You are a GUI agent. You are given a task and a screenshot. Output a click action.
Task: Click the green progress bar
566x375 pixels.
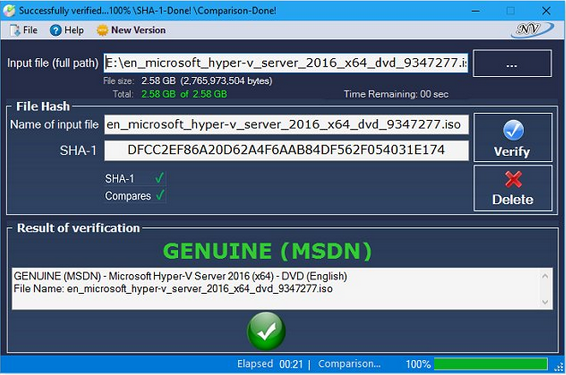click(491, 364)
